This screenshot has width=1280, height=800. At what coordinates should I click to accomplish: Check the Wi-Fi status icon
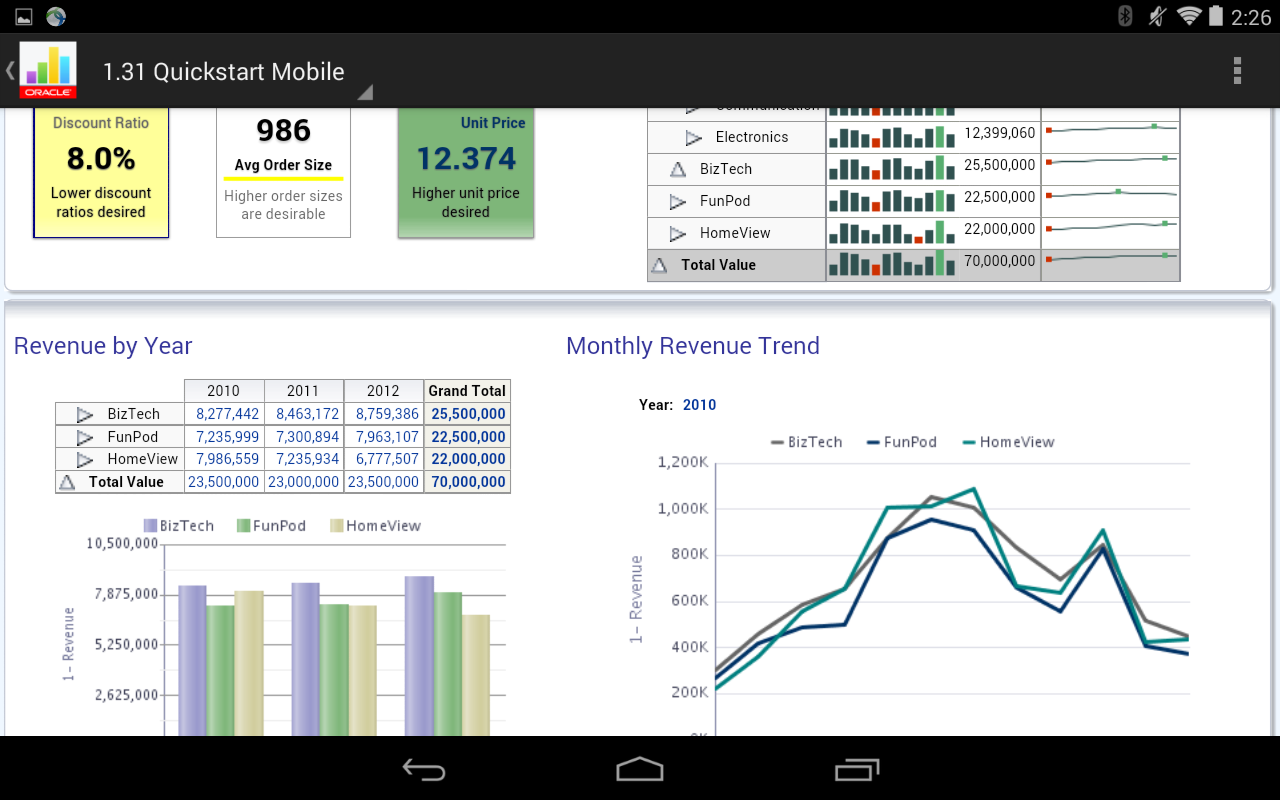tap(1189, 16)
